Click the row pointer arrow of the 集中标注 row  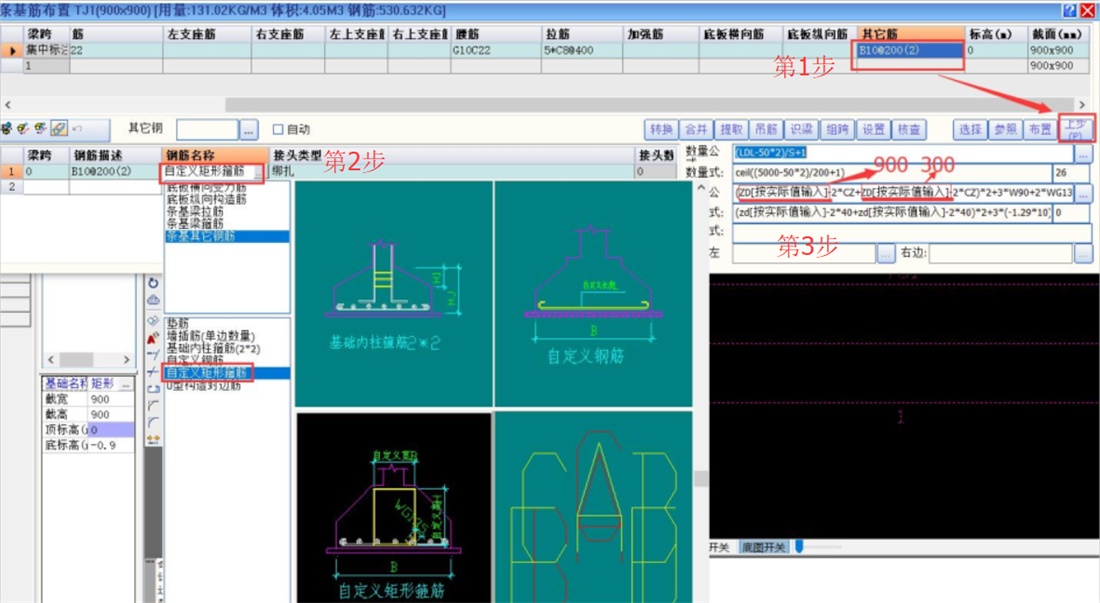point(11,50)
